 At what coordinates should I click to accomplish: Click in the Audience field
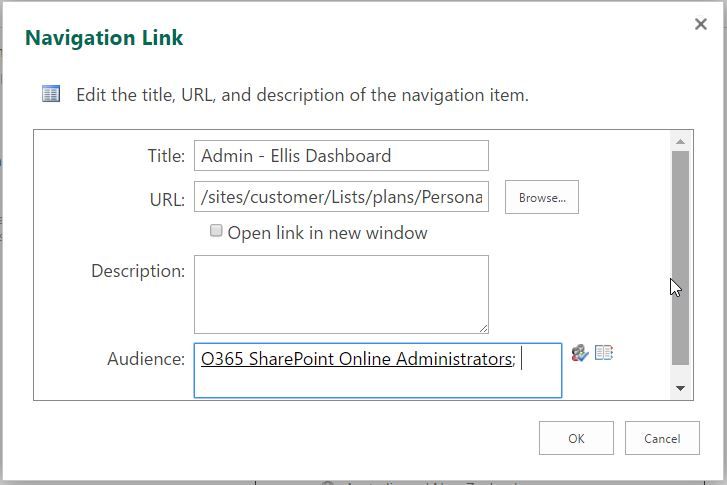(x=378, y=370)
